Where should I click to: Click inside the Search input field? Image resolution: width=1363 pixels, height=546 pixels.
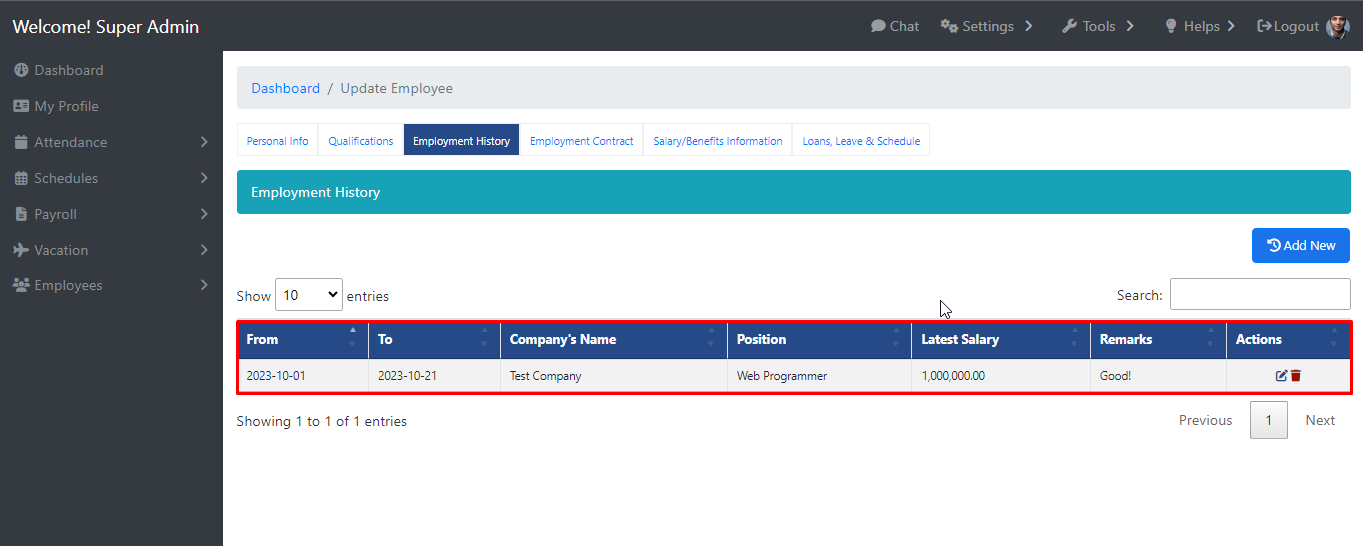[x=1260, y=294]
